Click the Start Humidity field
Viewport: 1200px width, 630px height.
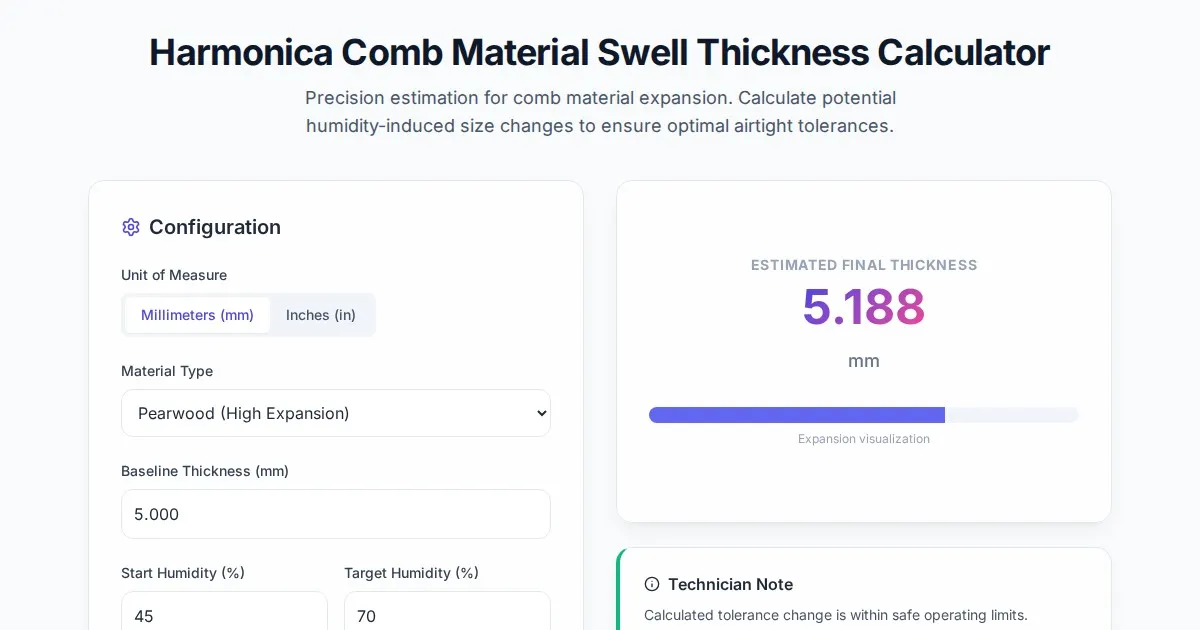tap(224, 614)
